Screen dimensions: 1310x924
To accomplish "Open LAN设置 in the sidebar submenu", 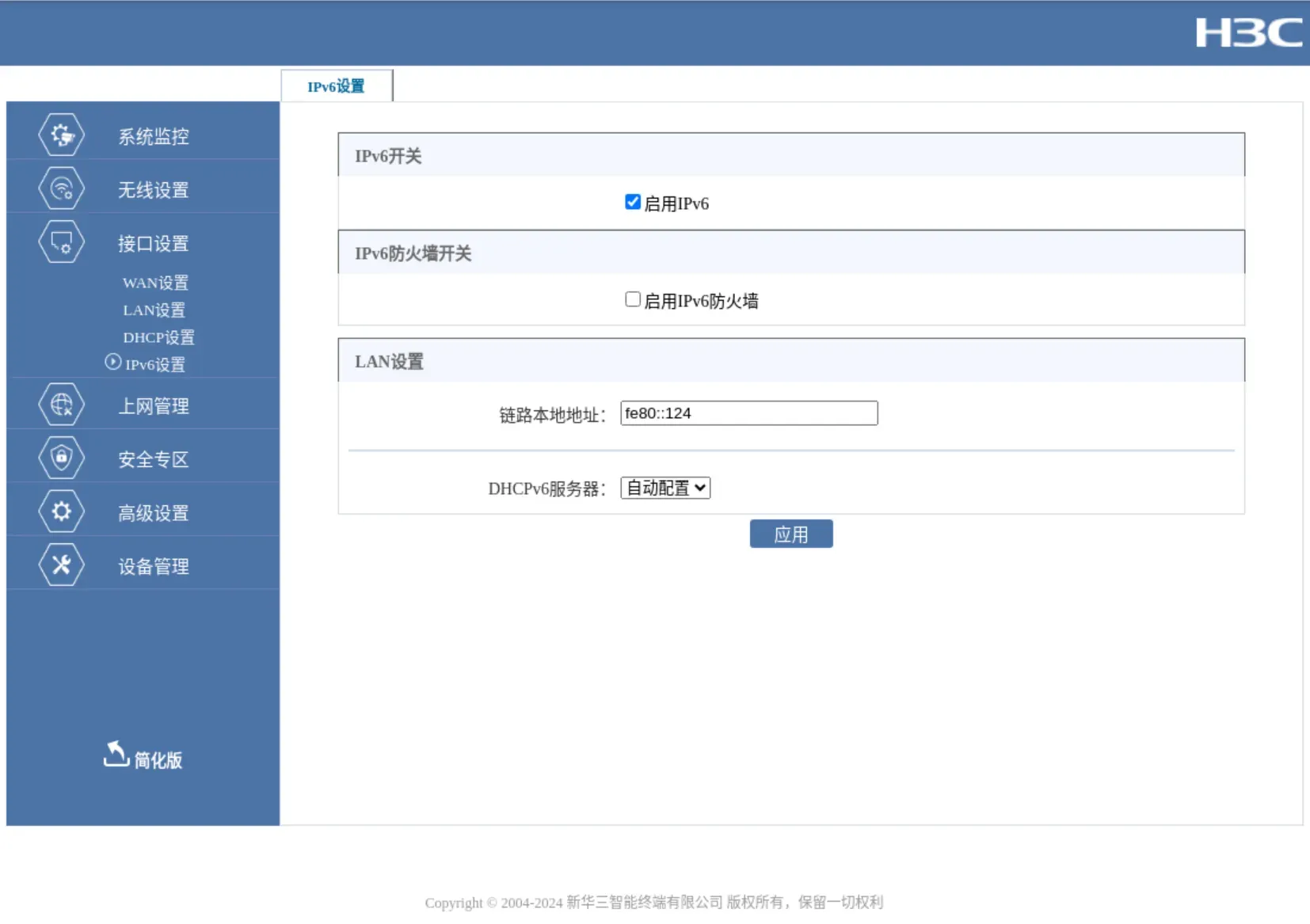I will click(154, 310).
